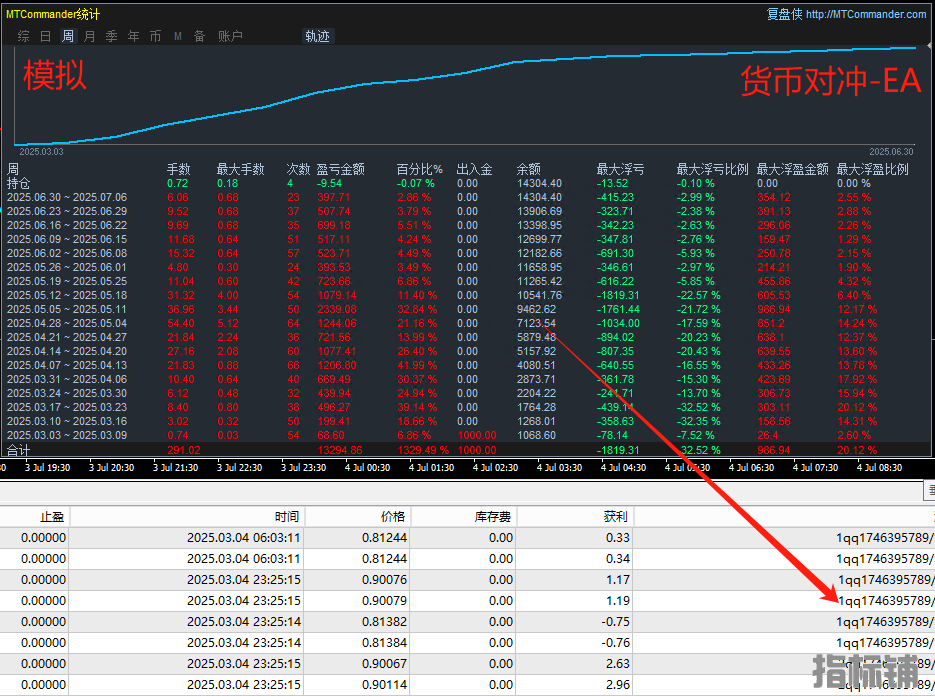Select the order row priced 0.90079

coord(468,601)
